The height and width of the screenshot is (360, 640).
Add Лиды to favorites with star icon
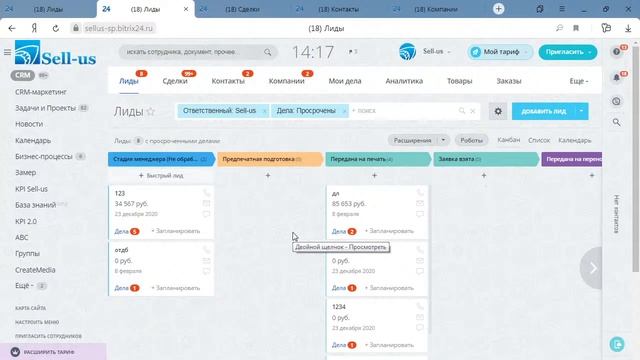coord(151,111)
